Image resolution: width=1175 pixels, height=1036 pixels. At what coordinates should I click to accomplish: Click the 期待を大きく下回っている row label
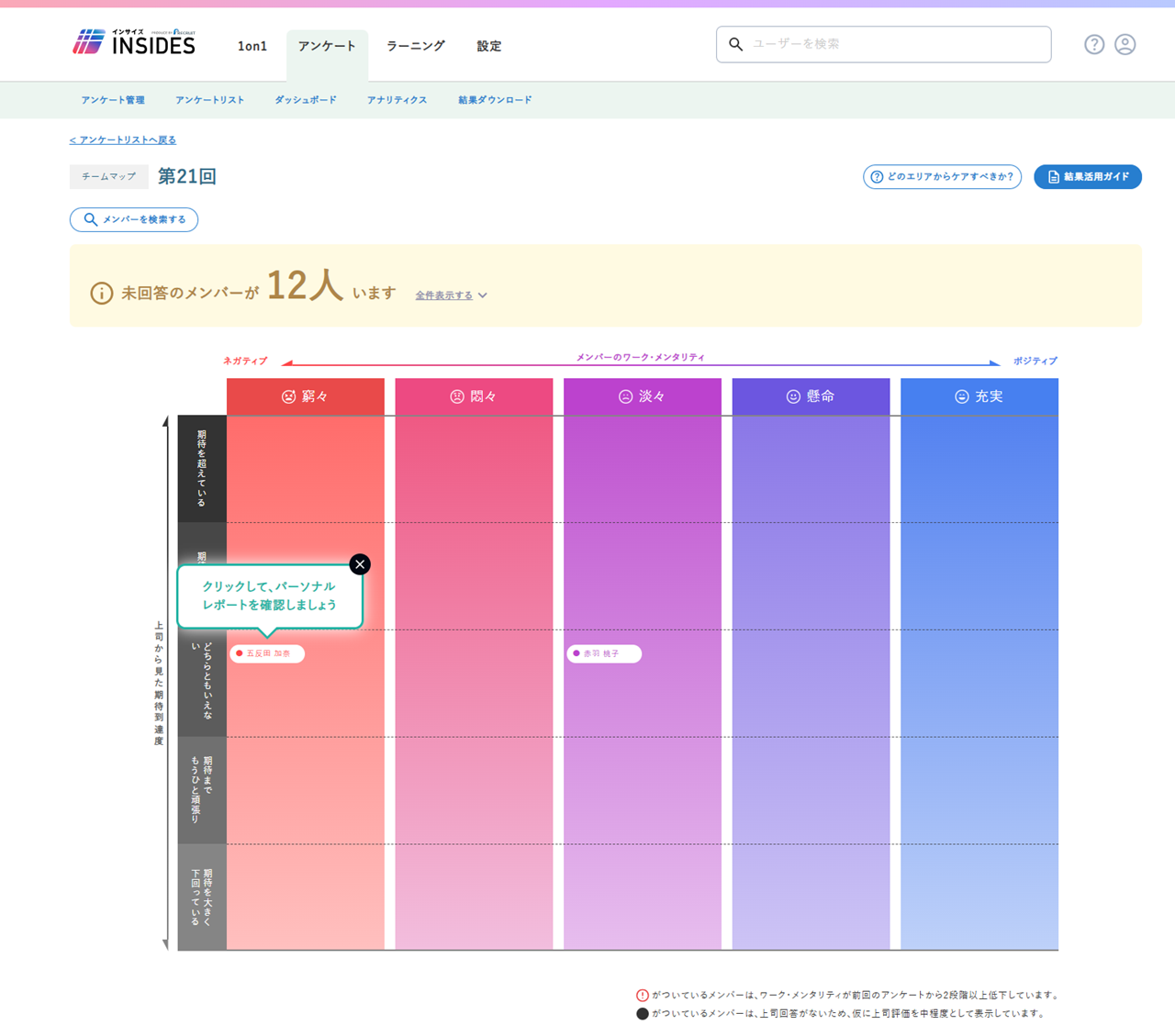(202, 897)
